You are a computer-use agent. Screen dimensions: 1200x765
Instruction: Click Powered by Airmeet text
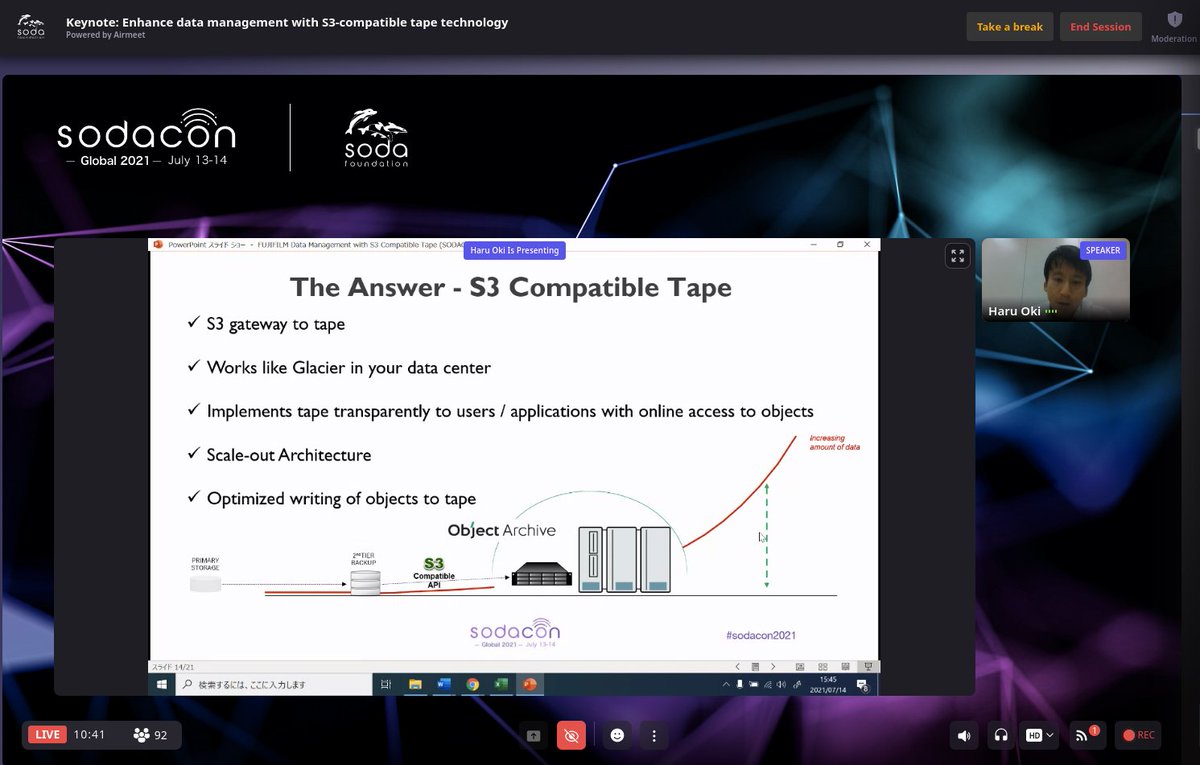click(105, 35)
